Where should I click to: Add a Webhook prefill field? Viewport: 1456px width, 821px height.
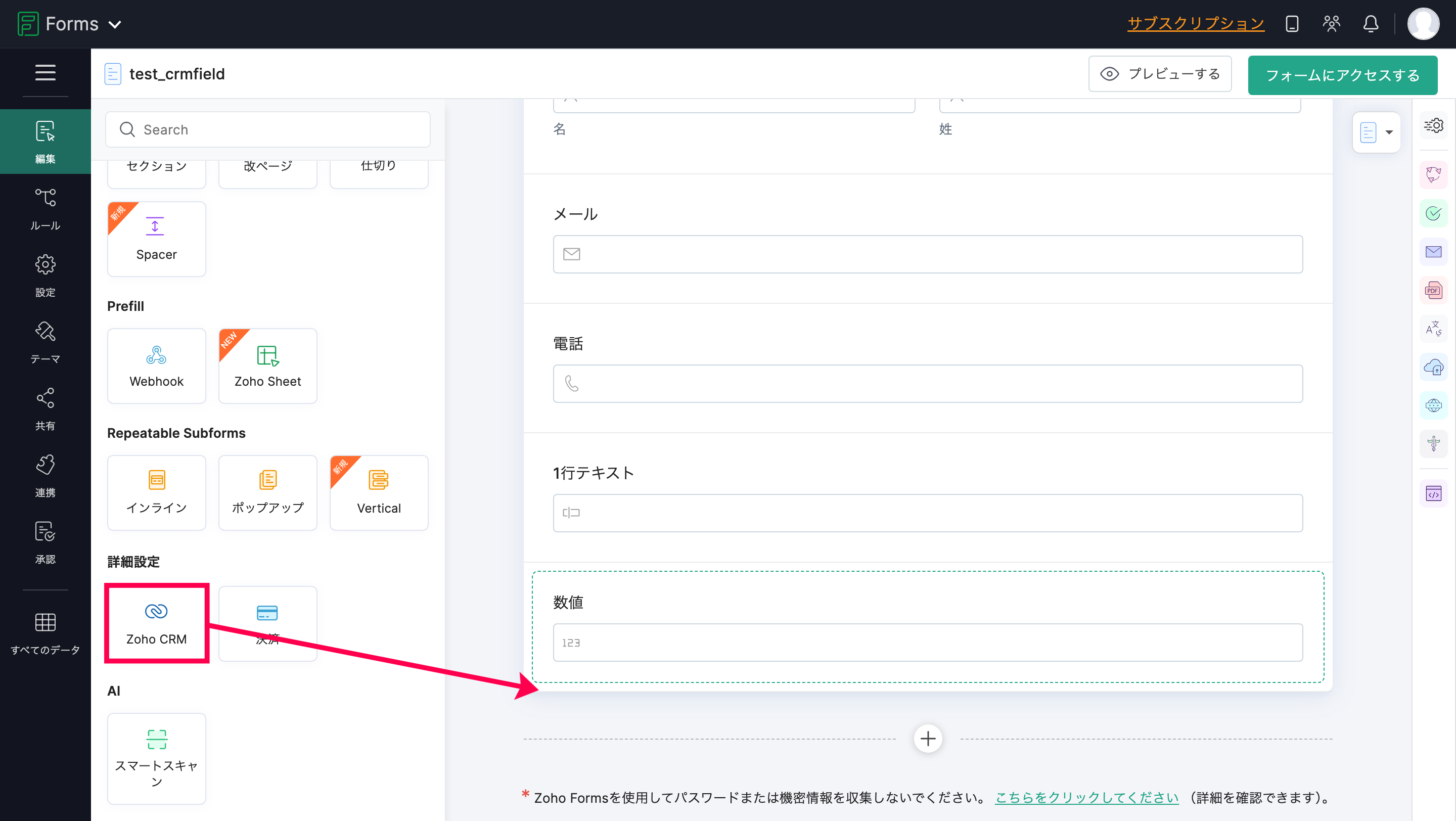click(156, 366)
